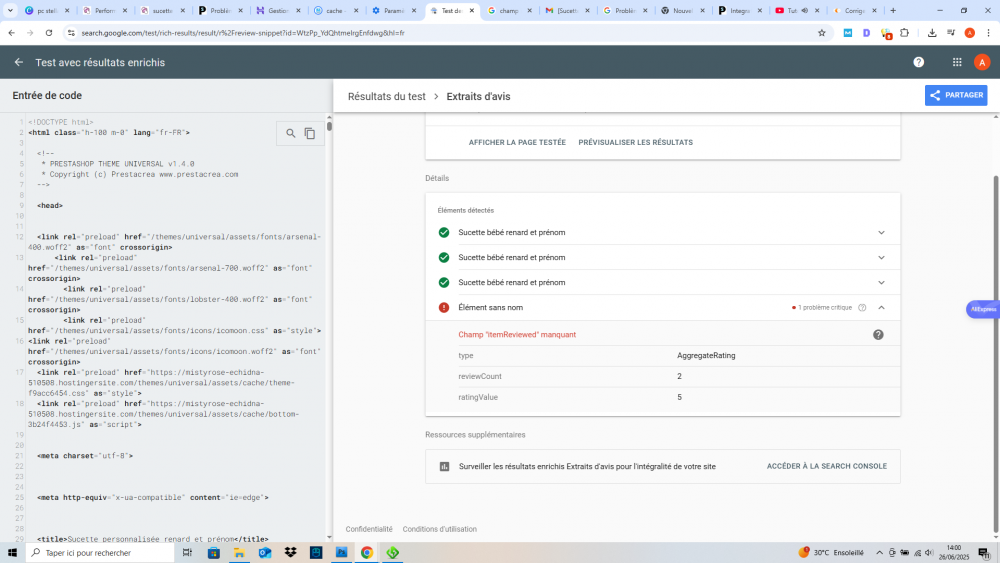Bookmark this page with the star icon
1000x563 pixels.
821,33
